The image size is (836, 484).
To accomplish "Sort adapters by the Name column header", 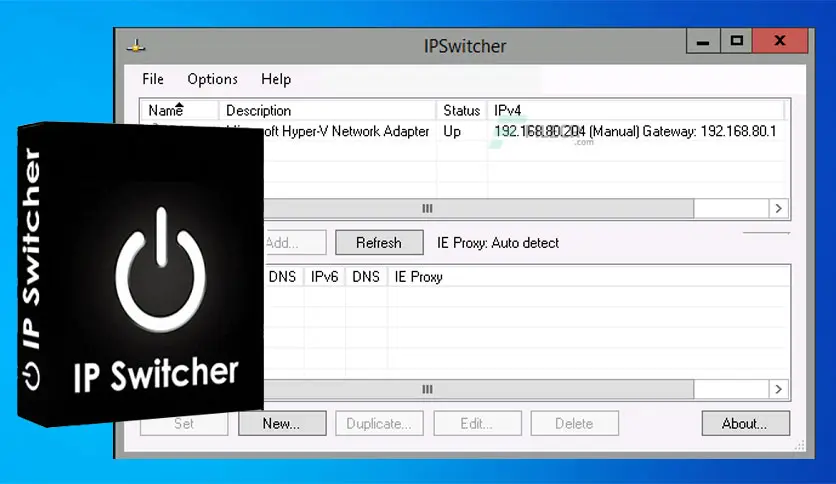I will [166, 110].
